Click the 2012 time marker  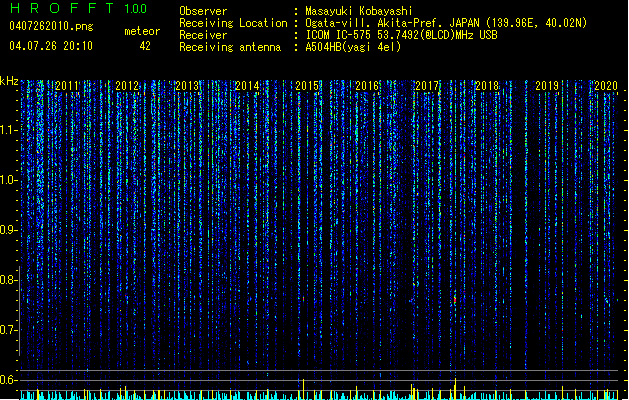(x=127, y=86)
